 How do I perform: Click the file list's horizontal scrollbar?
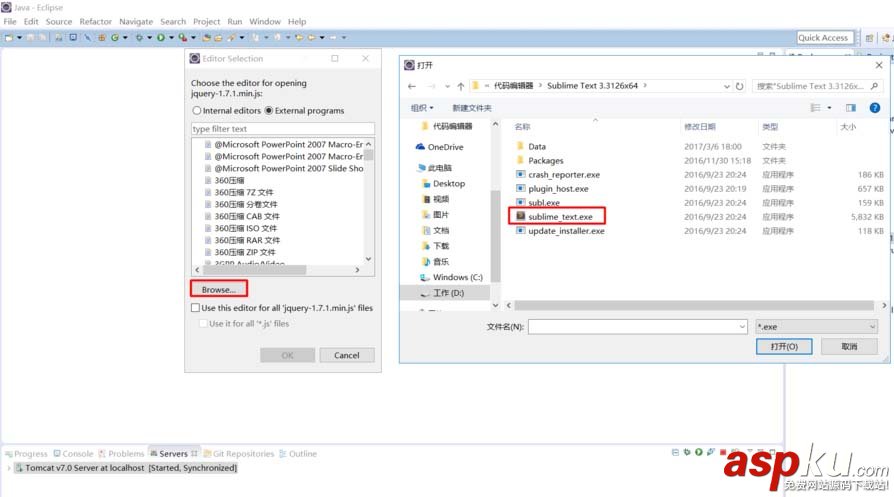point(694,305)
